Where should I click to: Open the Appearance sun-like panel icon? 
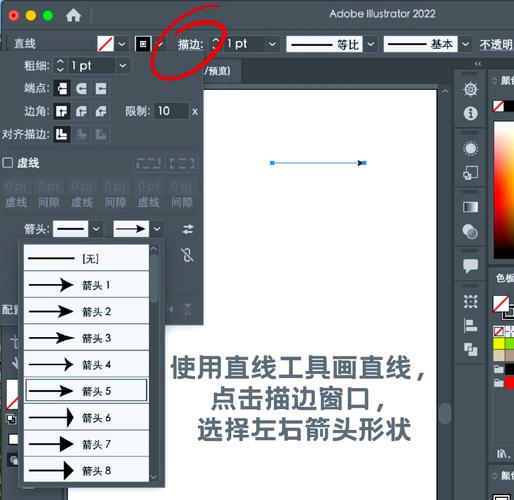[470, 149]
